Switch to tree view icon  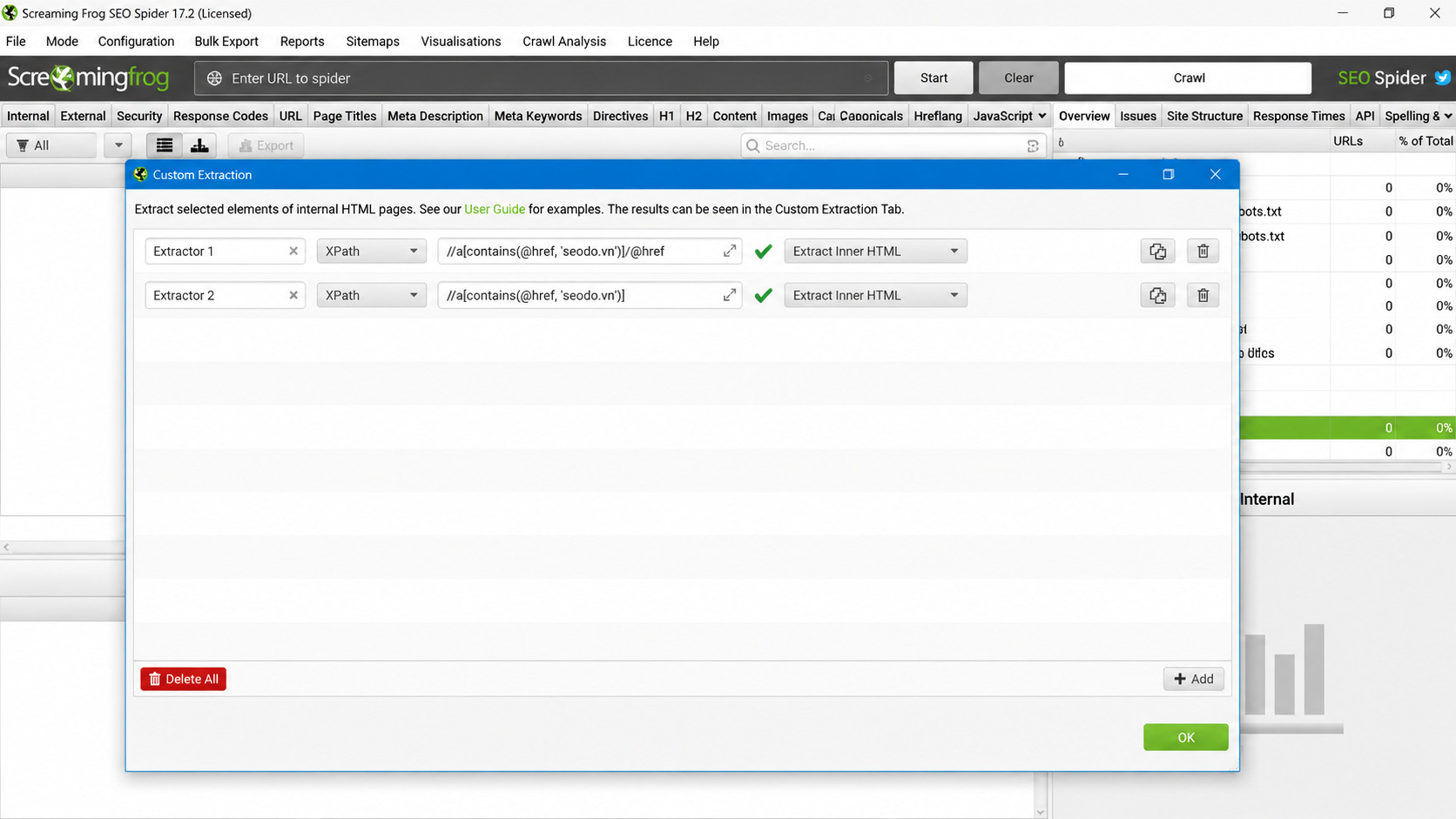(199, 145)
